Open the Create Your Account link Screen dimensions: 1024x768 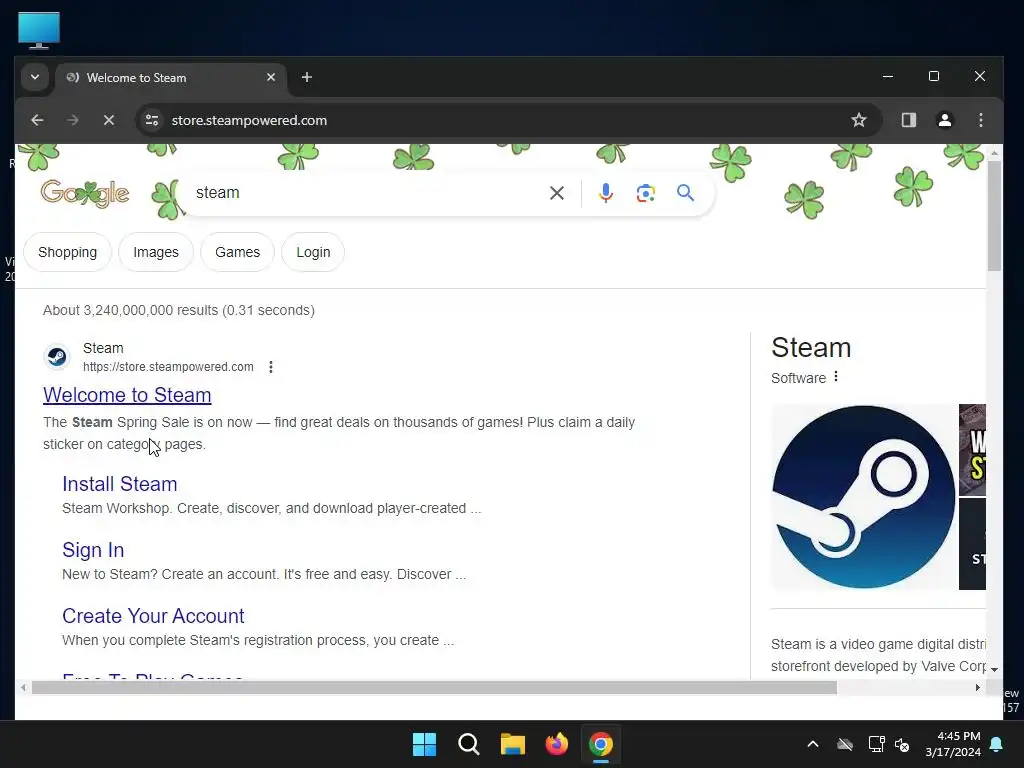[153, 616]
